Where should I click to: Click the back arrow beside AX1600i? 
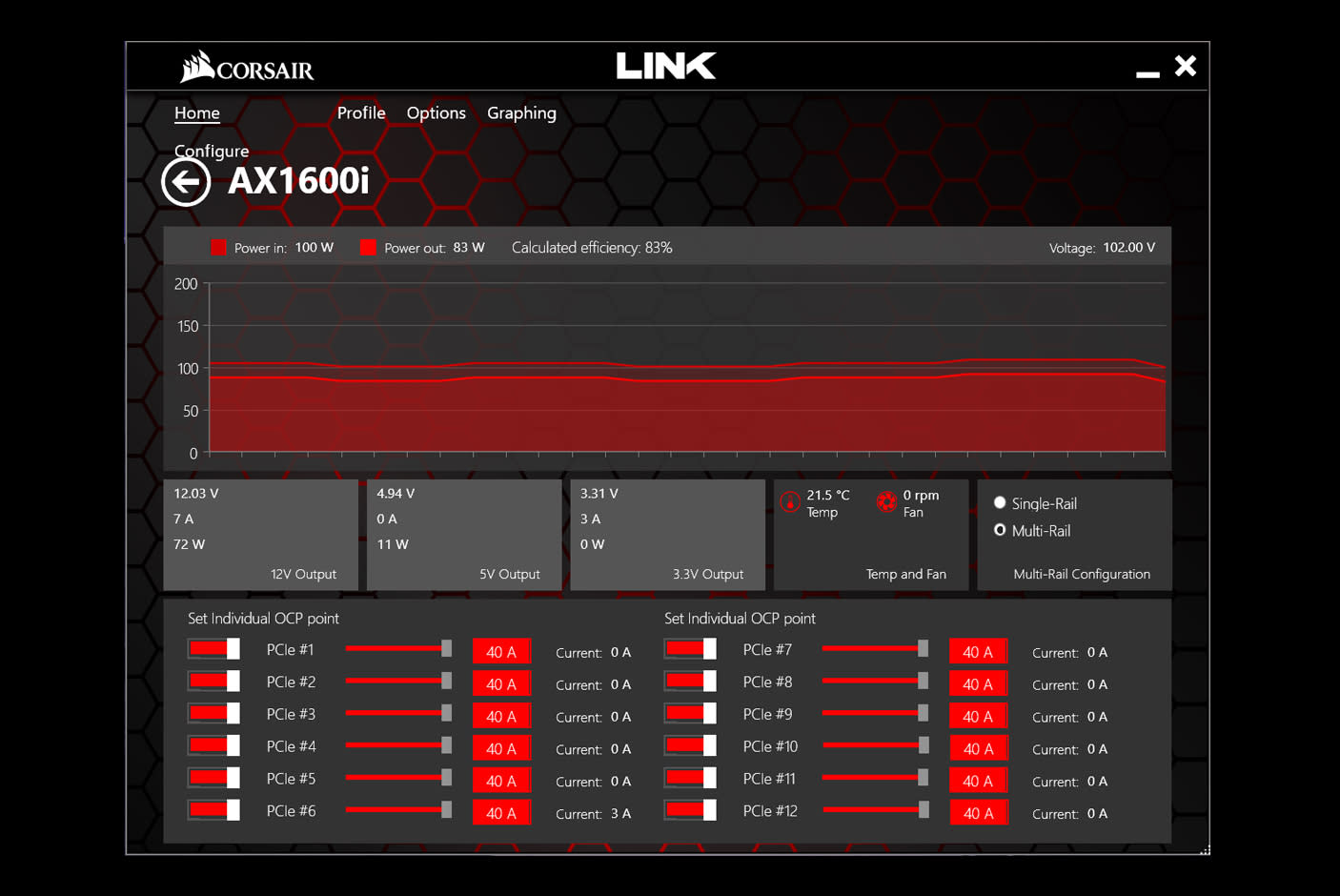[185, 181]
